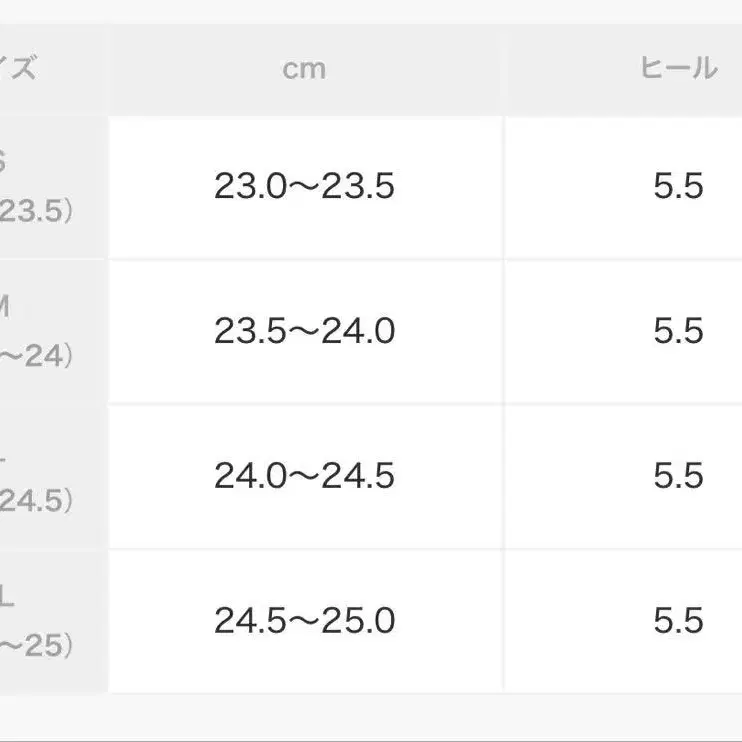The image size is (742, 742).
Task: Click the gray strip below the table
Action: click(371, 718)
